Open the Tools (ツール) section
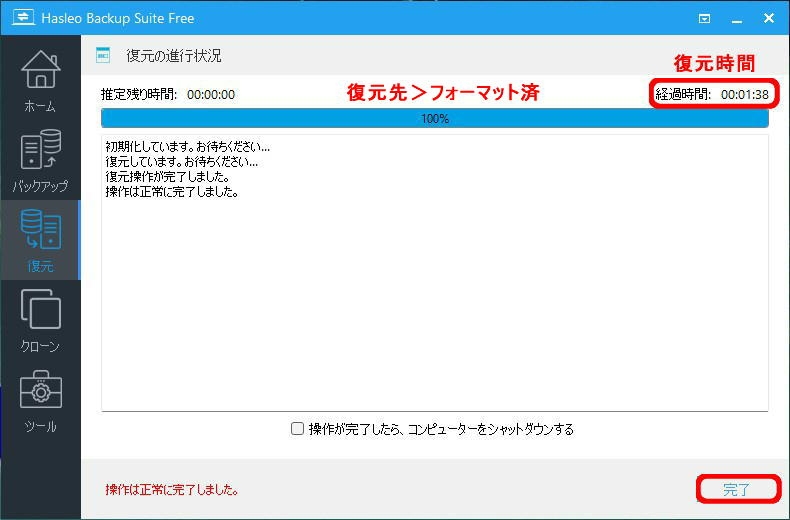Viewport: 790px width, 520px height. (x=40, y=401)
